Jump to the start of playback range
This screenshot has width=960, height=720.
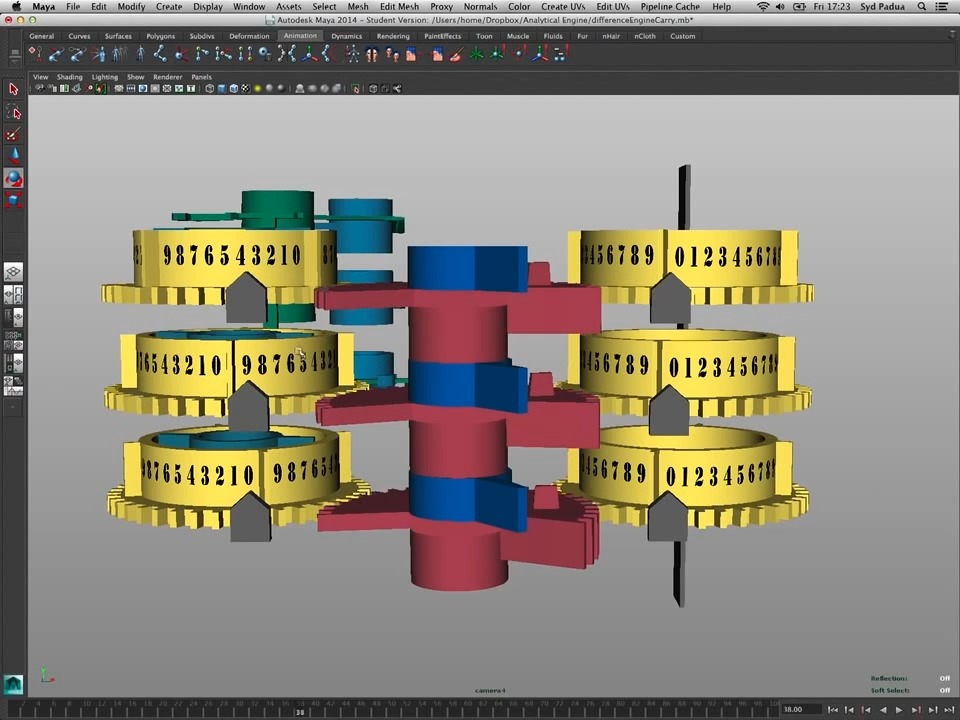834,710
